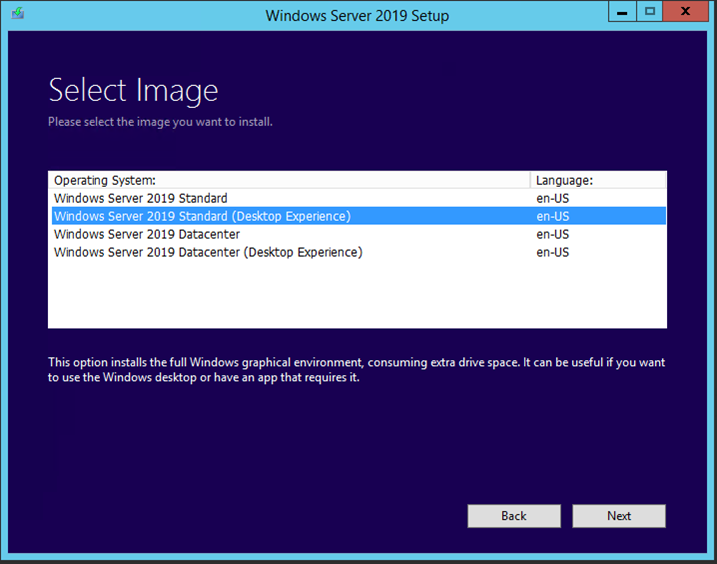Click the Operating System column header
The width and height of the screenshot is (717, 564).
(x=289, y=180)
